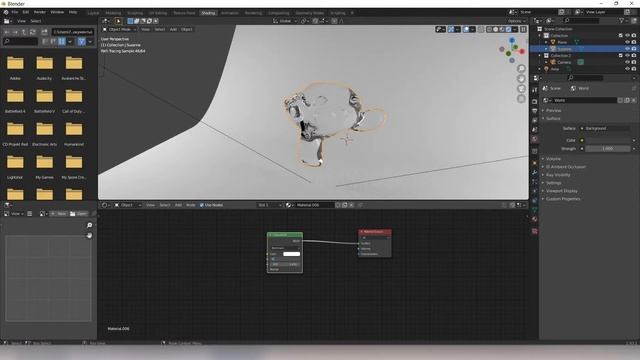The height and width of the screenshot is (360, 640).
Task: Click the outliner search field
Action: [x=581, y=20]
